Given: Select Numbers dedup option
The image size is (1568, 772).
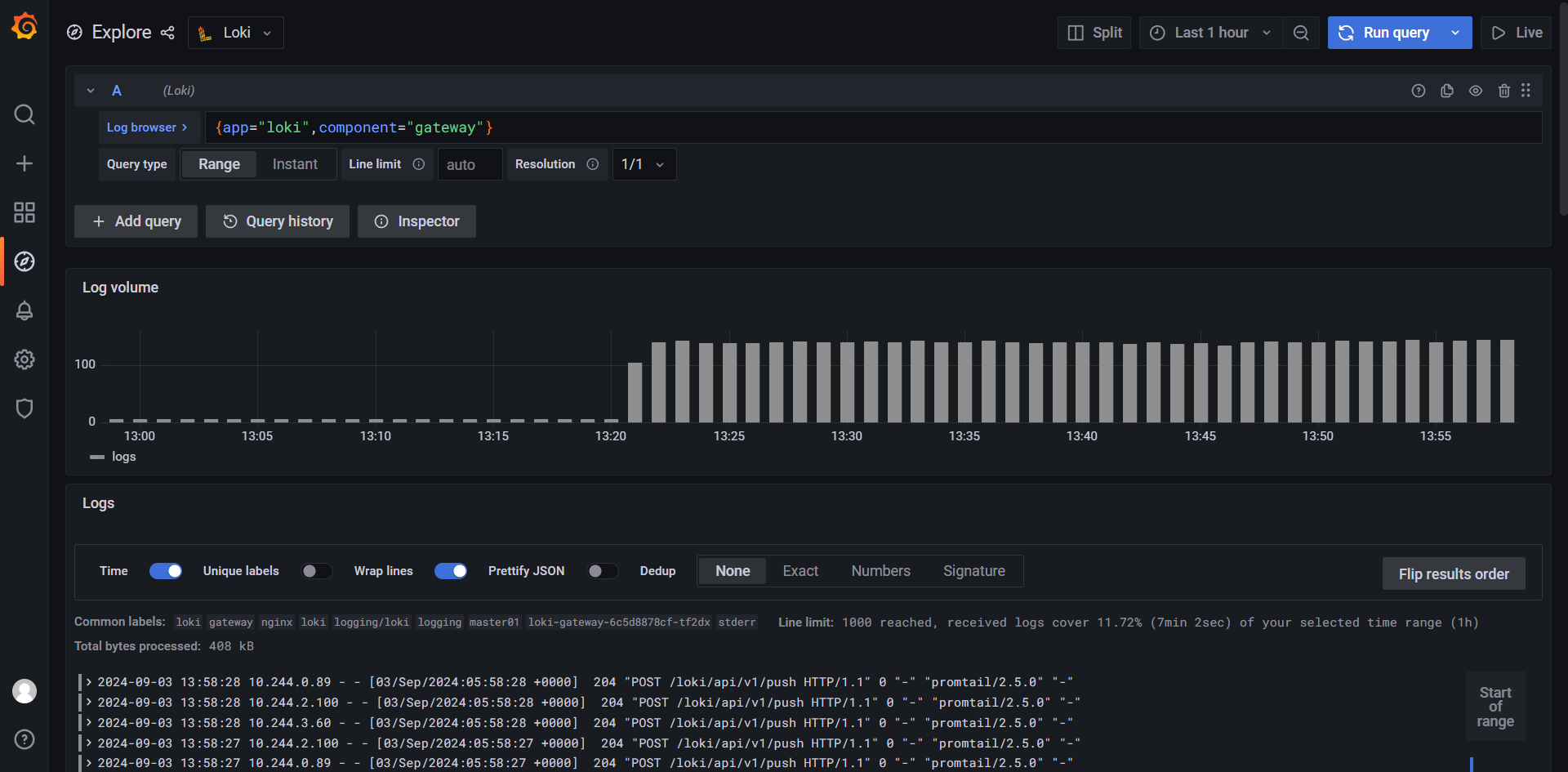Looking at the screenshot, I should click(x=880, y=571).
